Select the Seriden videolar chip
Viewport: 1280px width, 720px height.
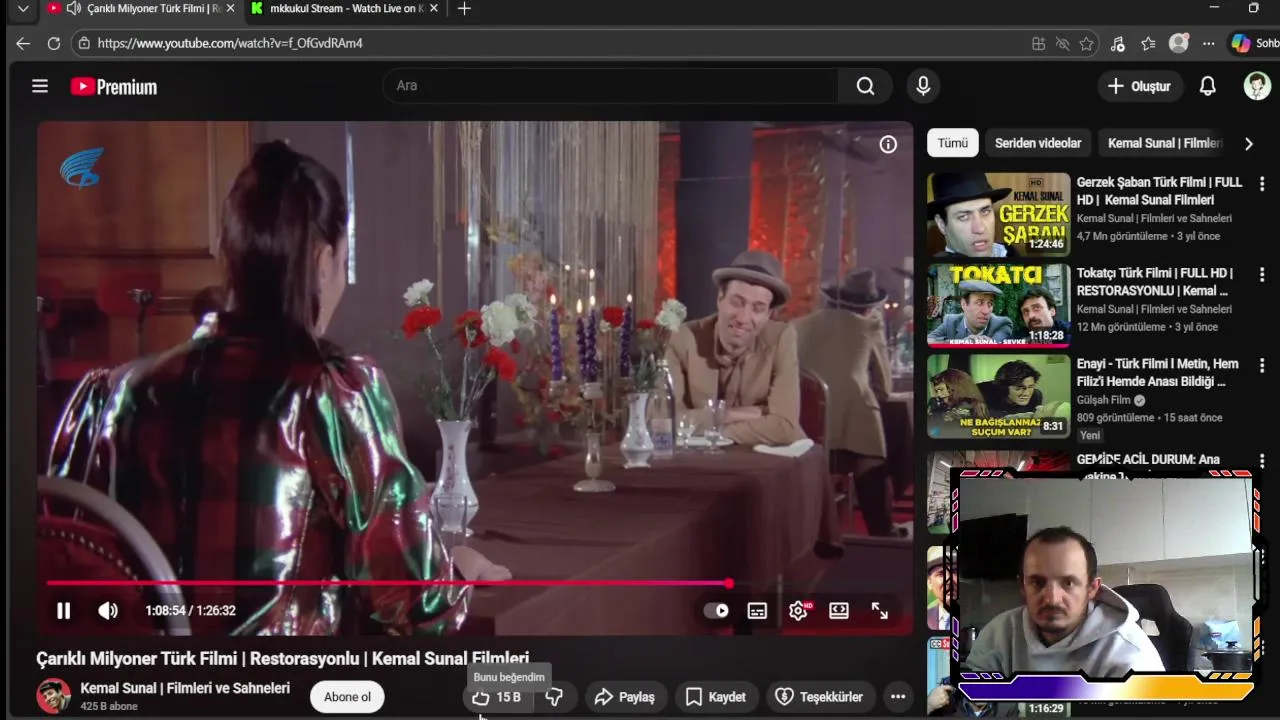pyautogui.click(x=1038, y=143)
